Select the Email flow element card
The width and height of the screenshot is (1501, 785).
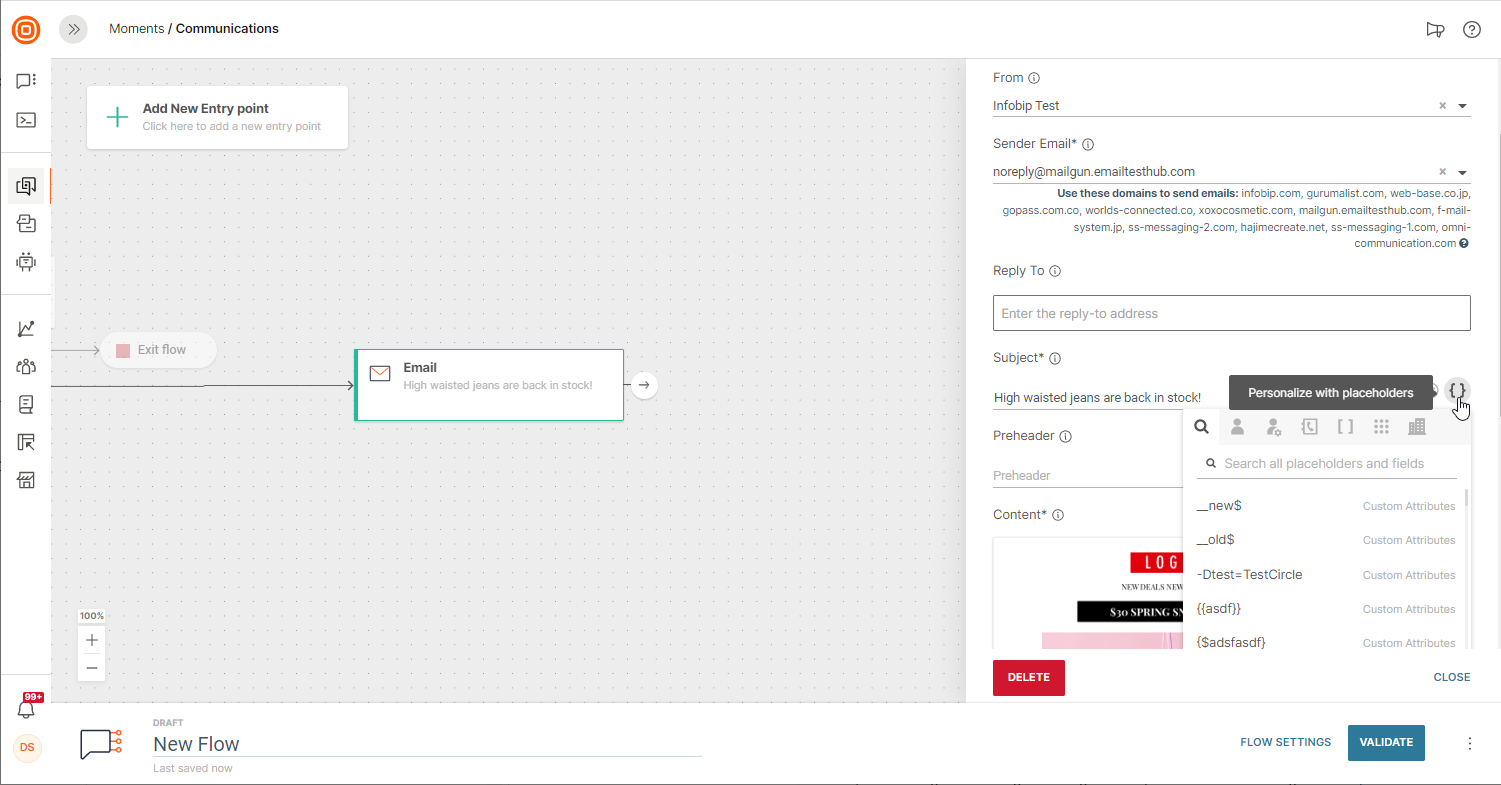coord(489,385)
